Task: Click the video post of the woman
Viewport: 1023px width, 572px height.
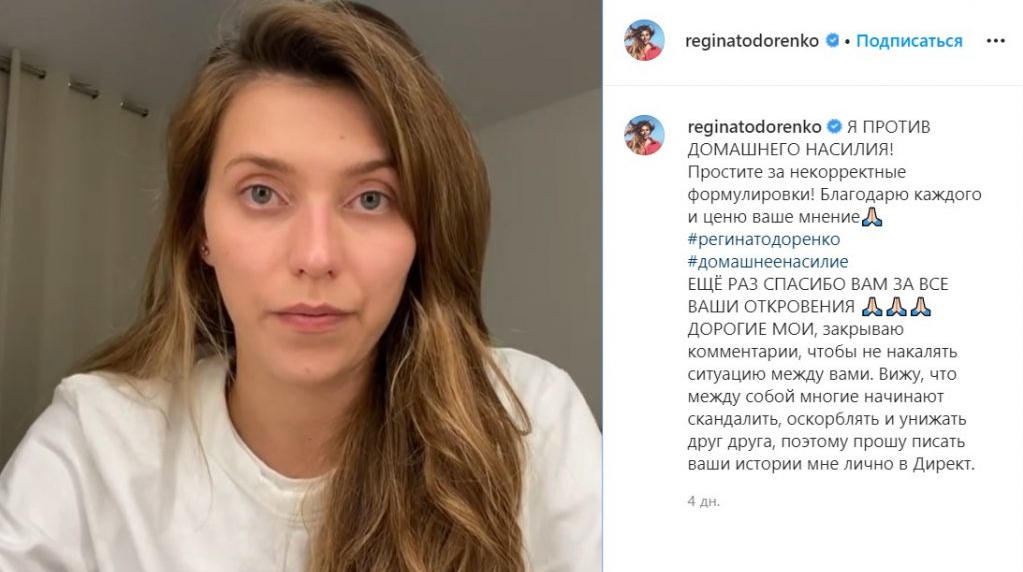Action: coord(301,286)
